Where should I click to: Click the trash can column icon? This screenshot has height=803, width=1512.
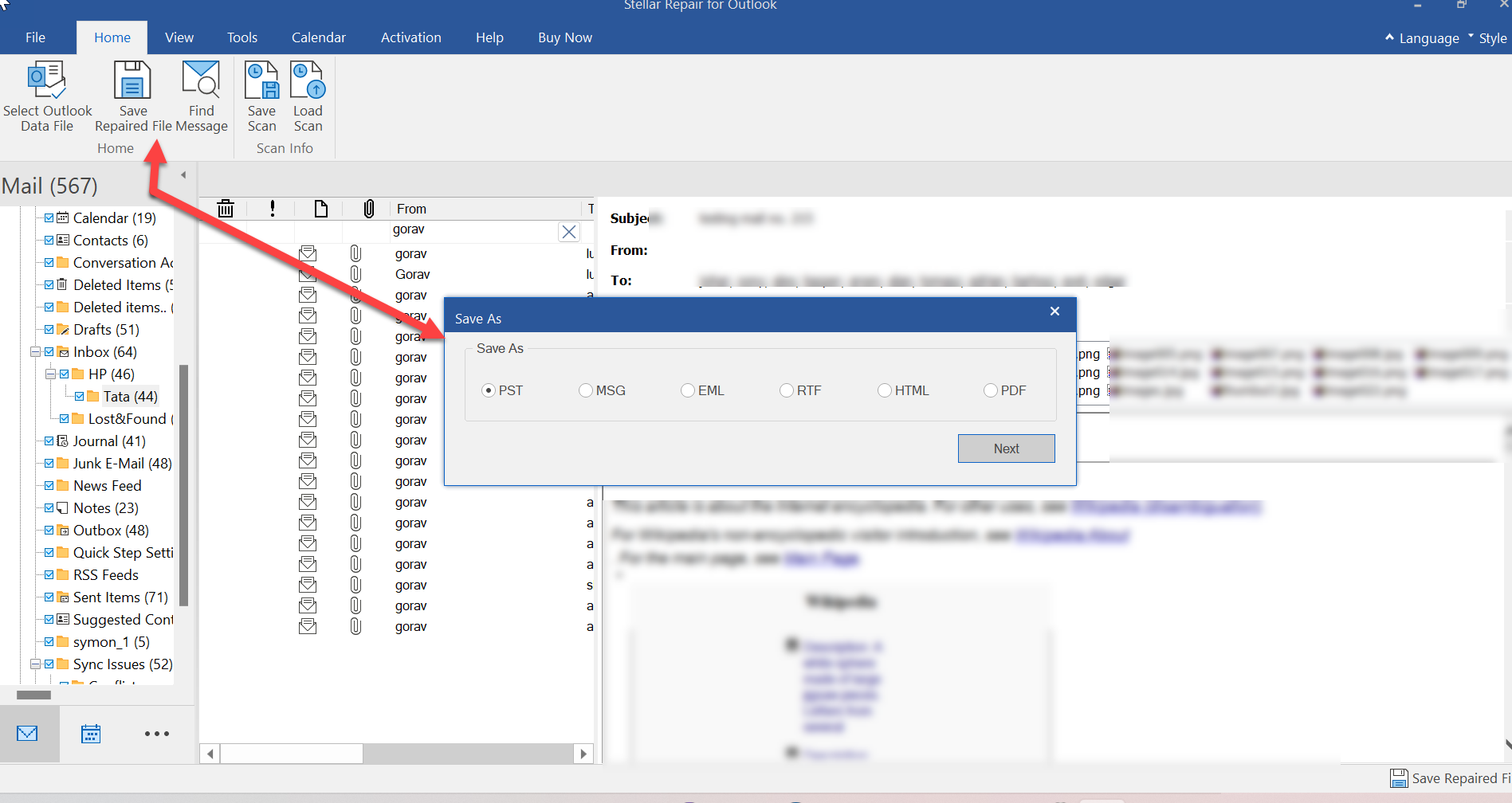click(x=226, y=209)
